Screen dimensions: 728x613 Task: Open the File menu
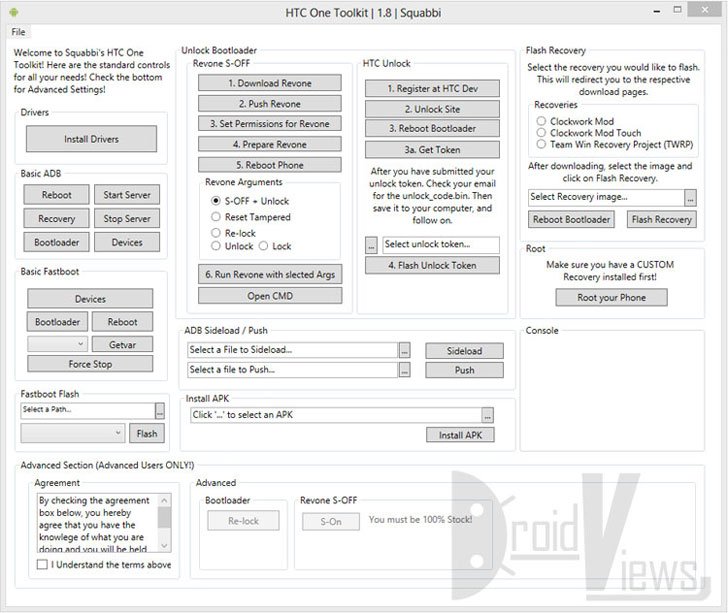[x=18, y=32]
